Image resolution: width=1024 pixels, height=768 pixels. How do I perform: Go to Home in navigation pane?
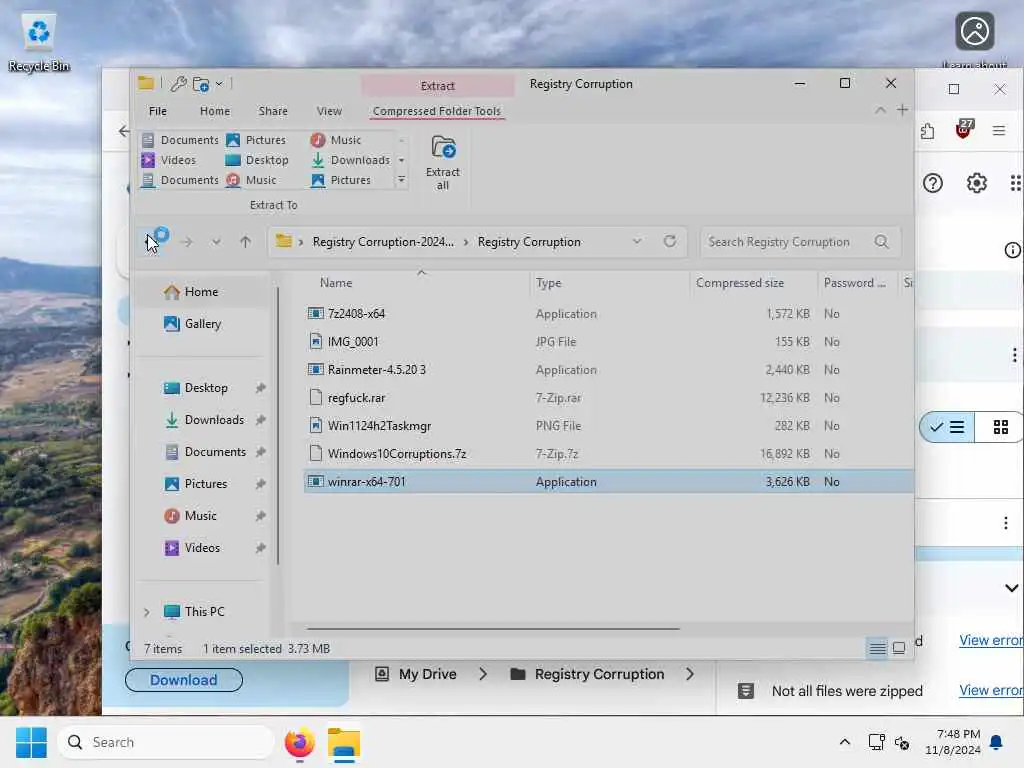tap(201, 292)
